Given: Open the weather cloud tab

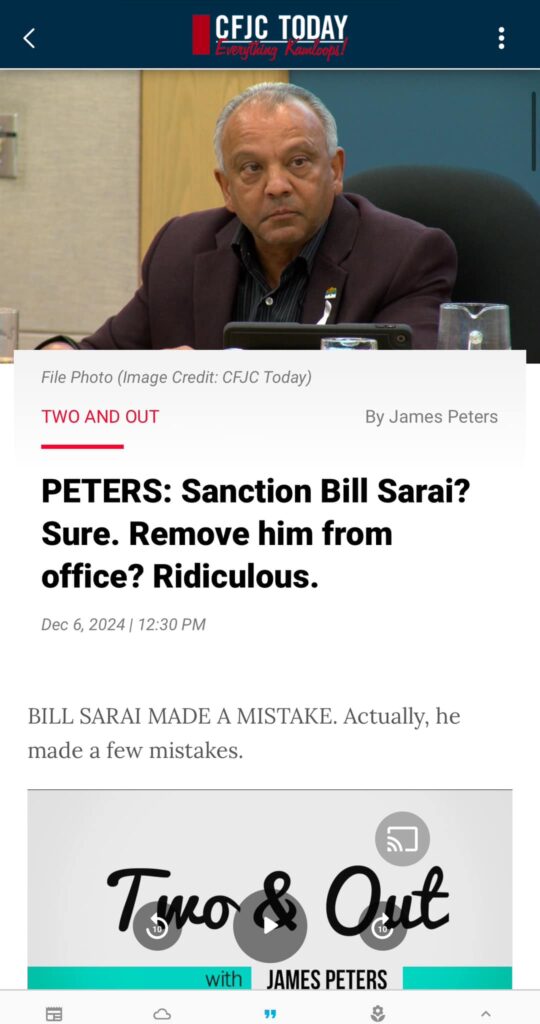Looking at the screenshot, I should pos(162,1014).
